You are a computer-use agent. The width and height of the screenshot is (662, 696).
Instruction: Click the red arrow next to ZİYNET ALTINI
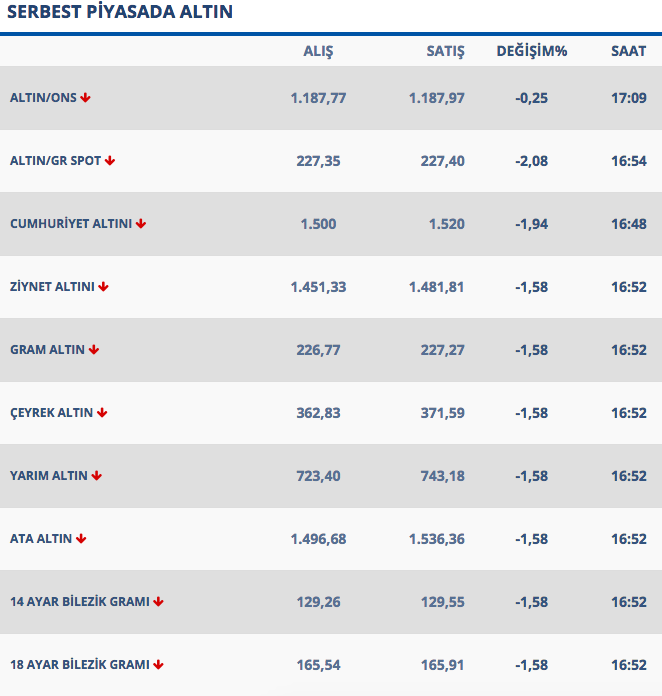click(104, 287)
